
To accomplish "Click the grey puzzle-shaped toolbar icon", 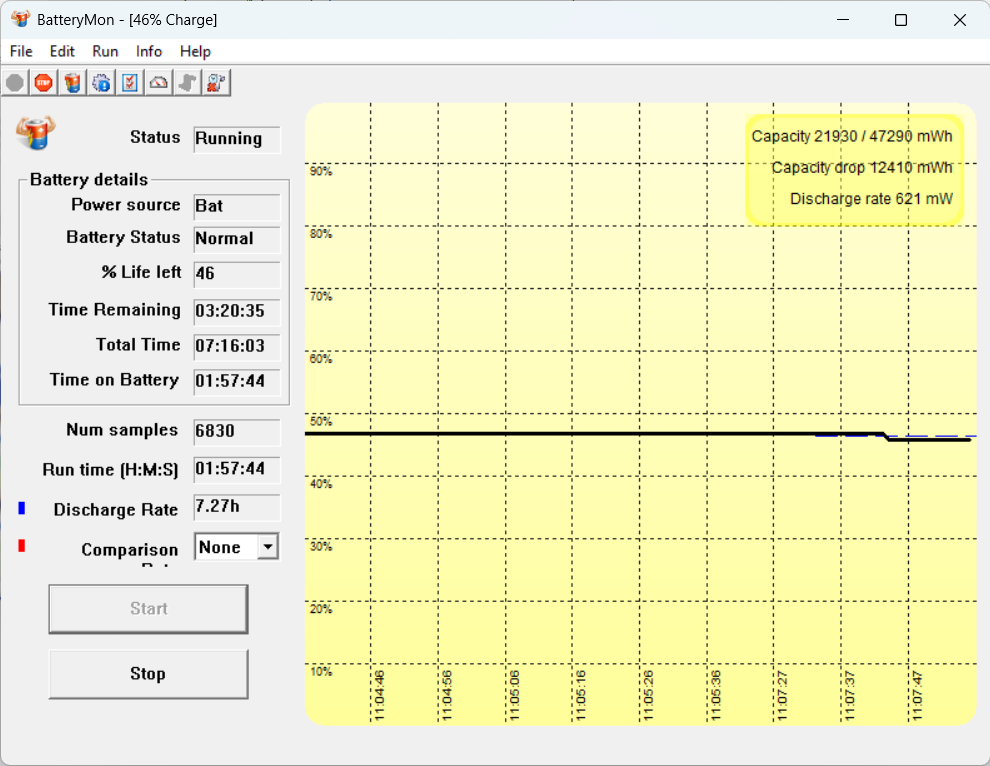I will pyautogui.click(x=188, y=83).
